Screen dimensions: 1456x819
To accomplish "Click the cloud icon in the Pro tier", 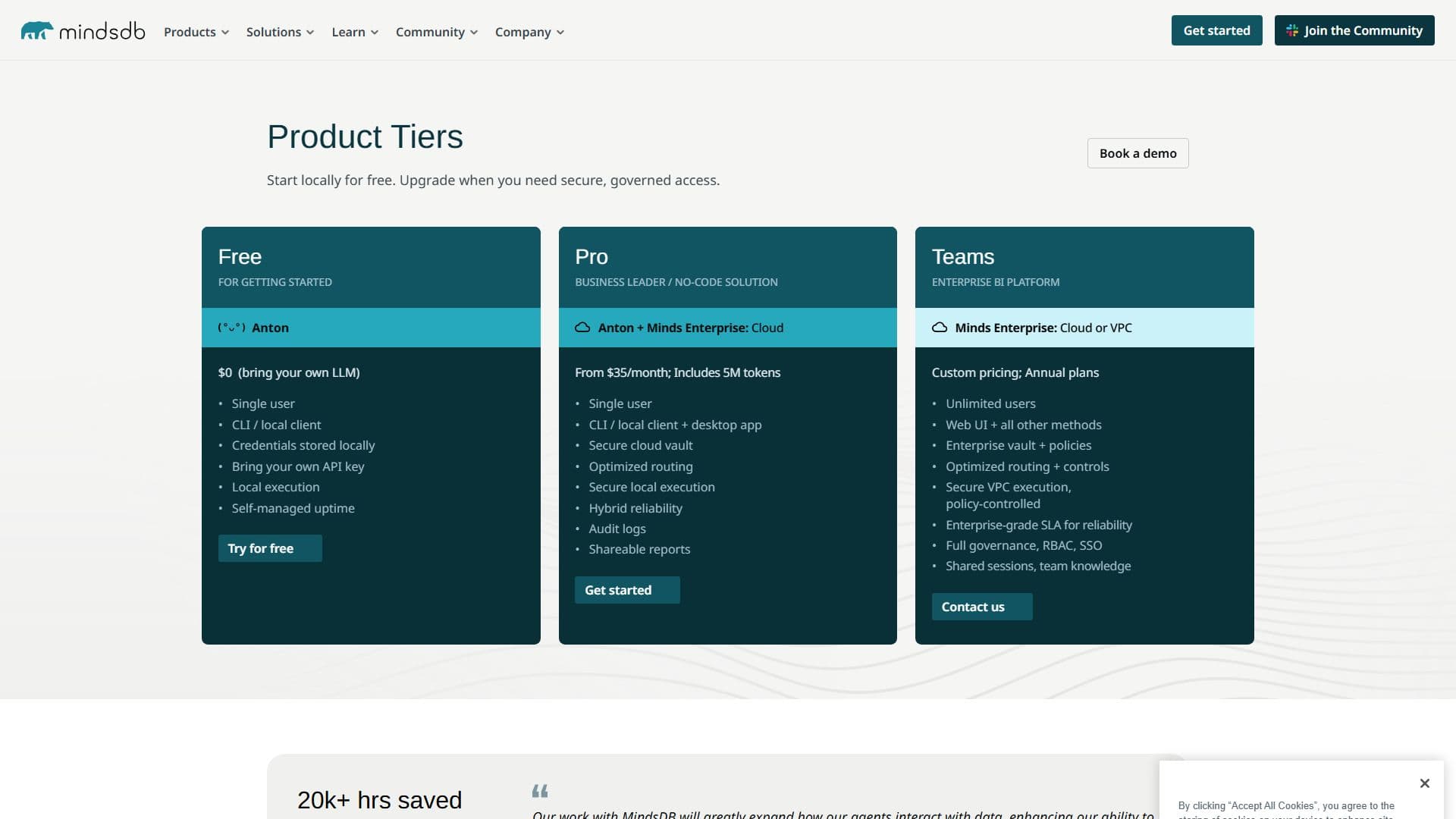I will click(x=582, y=328).
